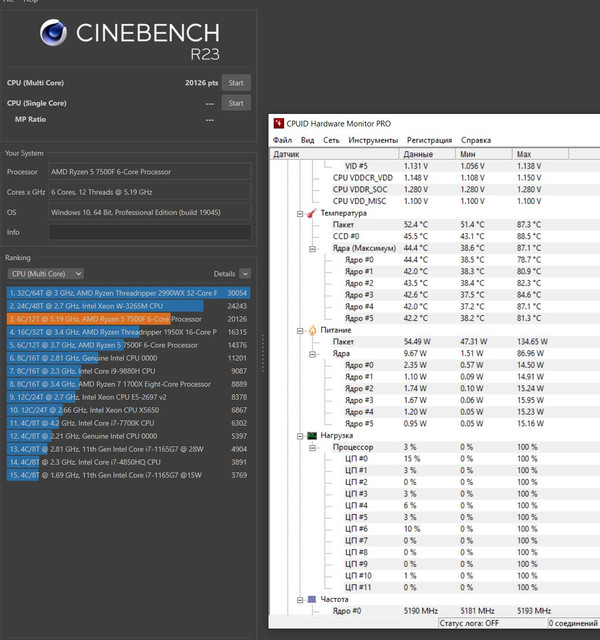Select the Ядро #3 power row at 1.67 W
This screenshot has width=600, height=640.
coord(435,400)
